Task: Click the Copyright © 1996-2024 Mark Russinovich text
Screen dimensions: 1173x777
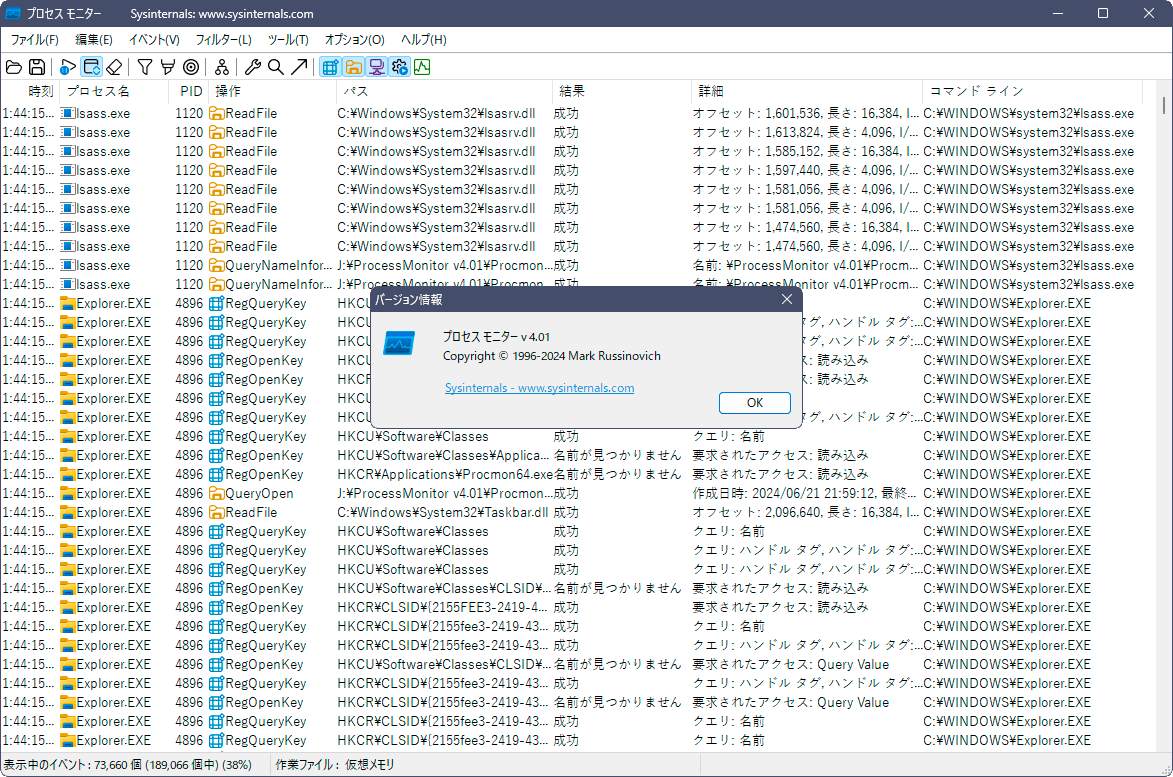Action: tap(551, 356)
